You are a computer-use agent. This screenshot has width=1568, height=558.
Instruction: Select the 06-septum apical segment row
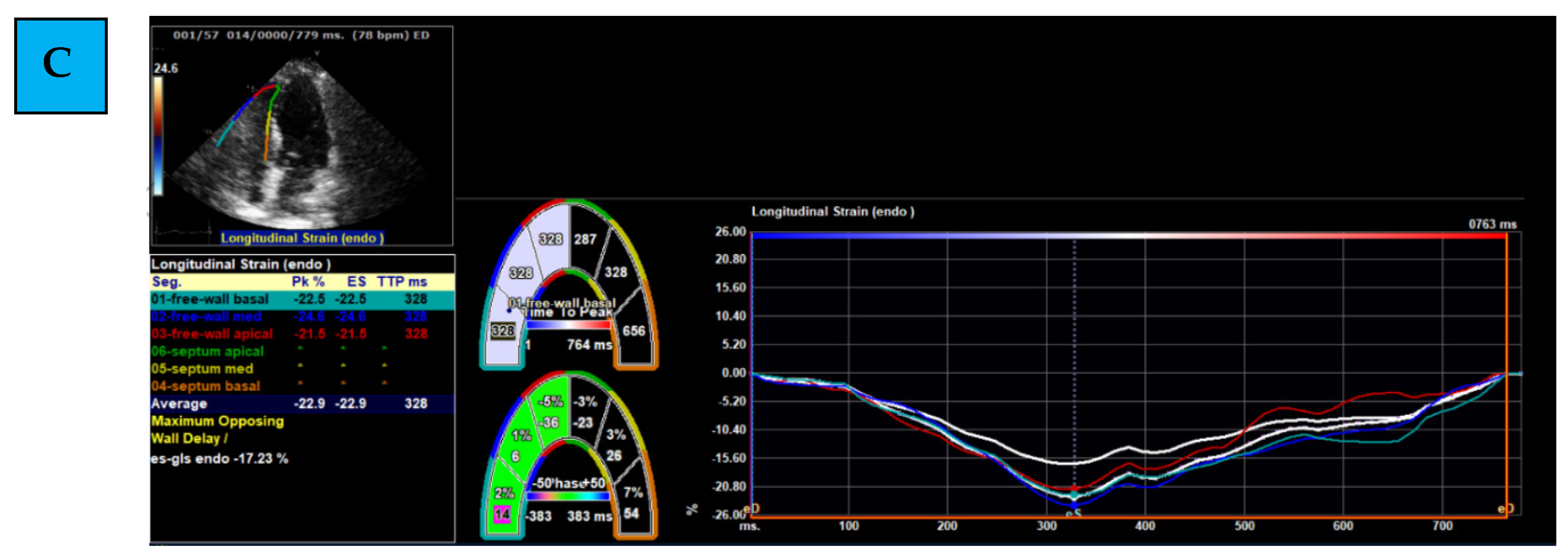pos(207,351)
